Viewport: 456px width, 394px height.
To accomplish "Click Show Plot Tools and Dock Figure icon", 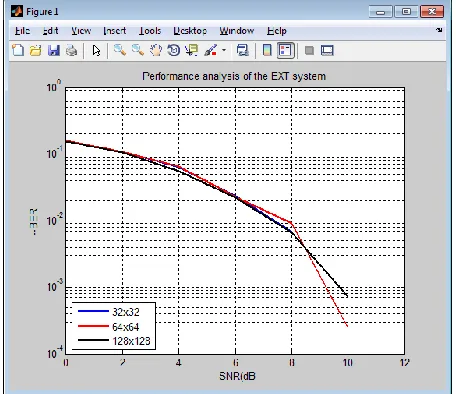I will click(x=327, y=50).
